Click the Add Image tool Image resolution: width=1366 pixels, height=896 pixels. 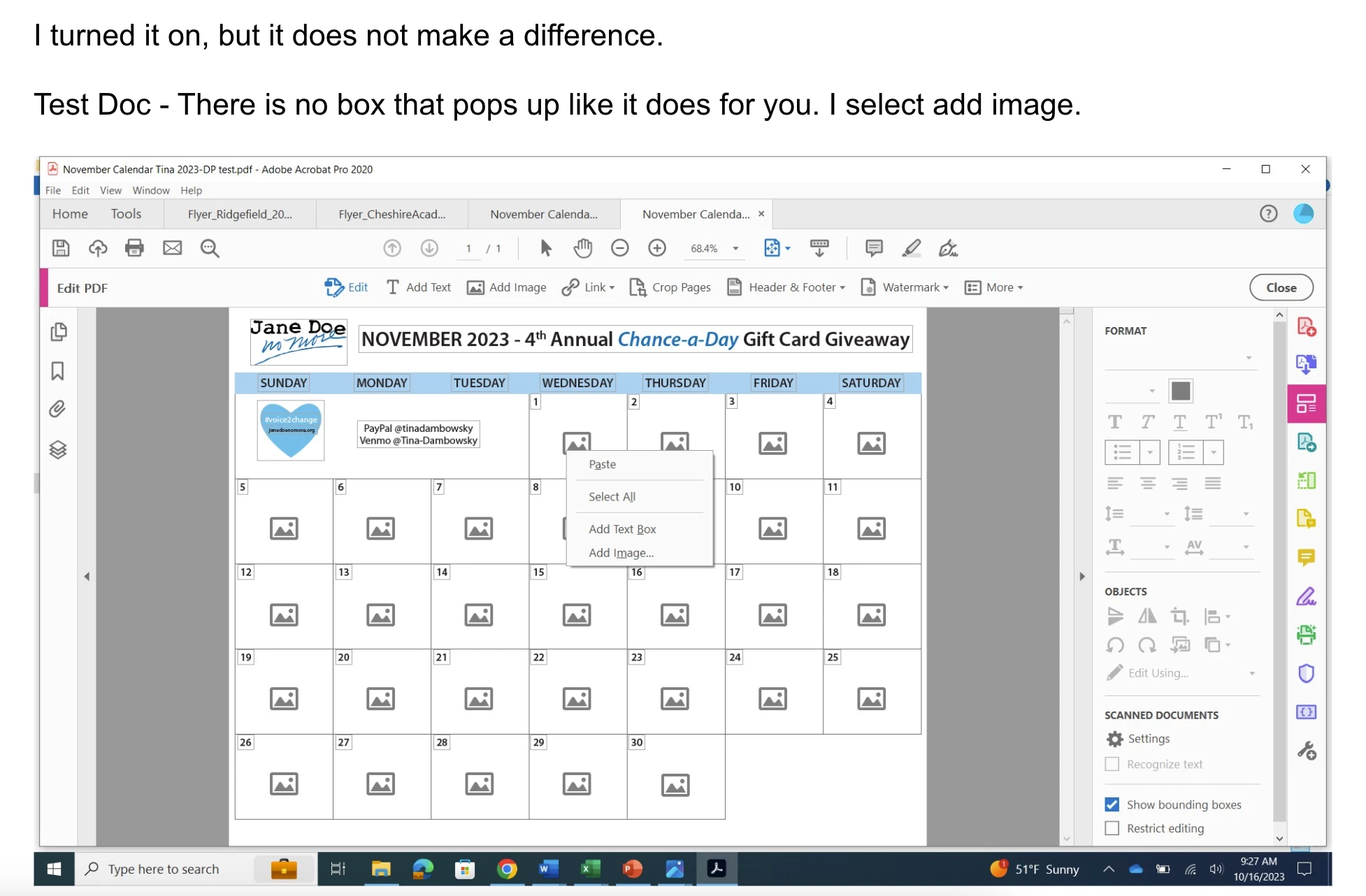pyautogui.click(x=507, y=287)
